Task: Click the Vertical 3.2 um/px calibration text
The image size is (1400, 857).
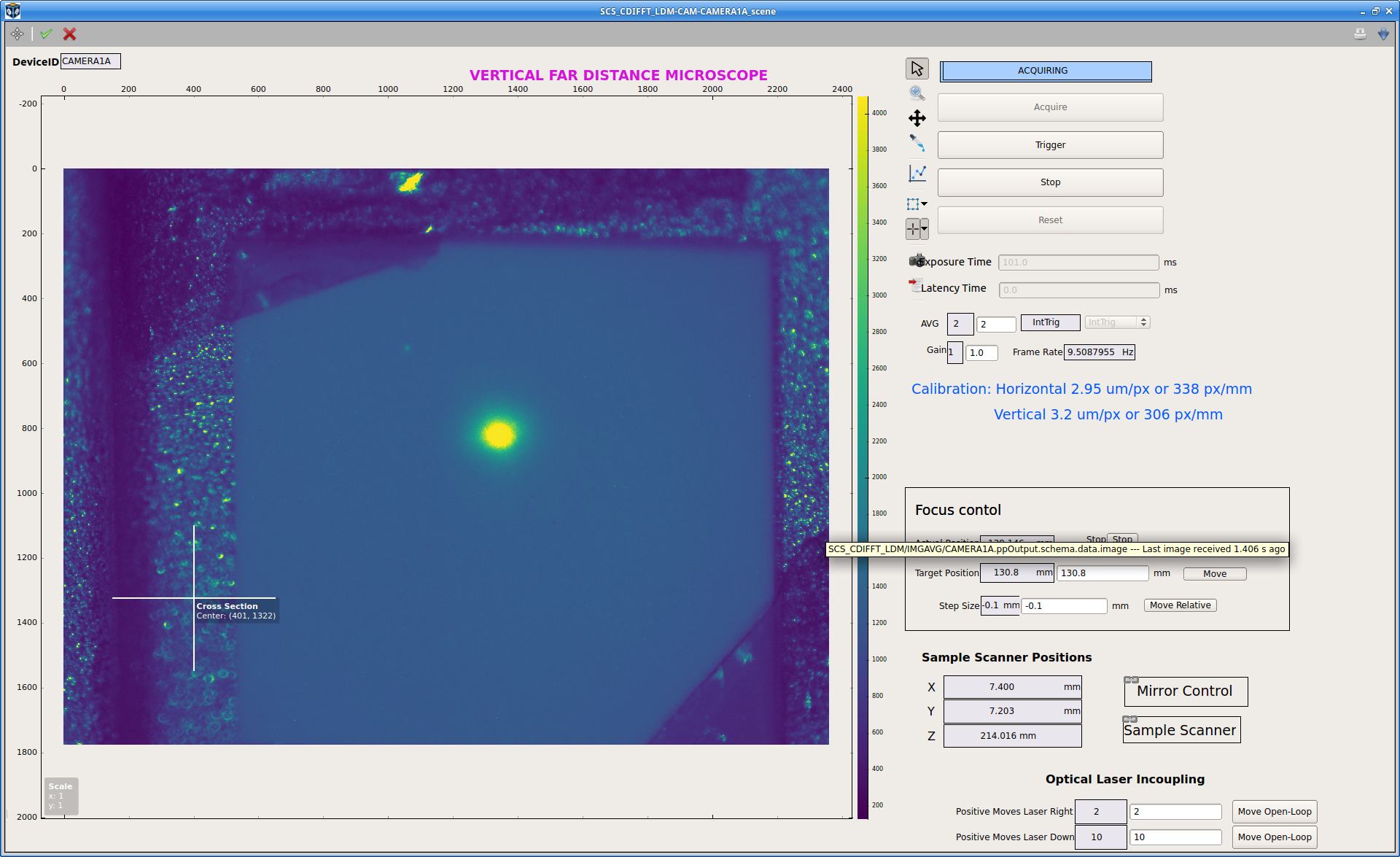Action: pyautogui.click(x=1108, y=414)
